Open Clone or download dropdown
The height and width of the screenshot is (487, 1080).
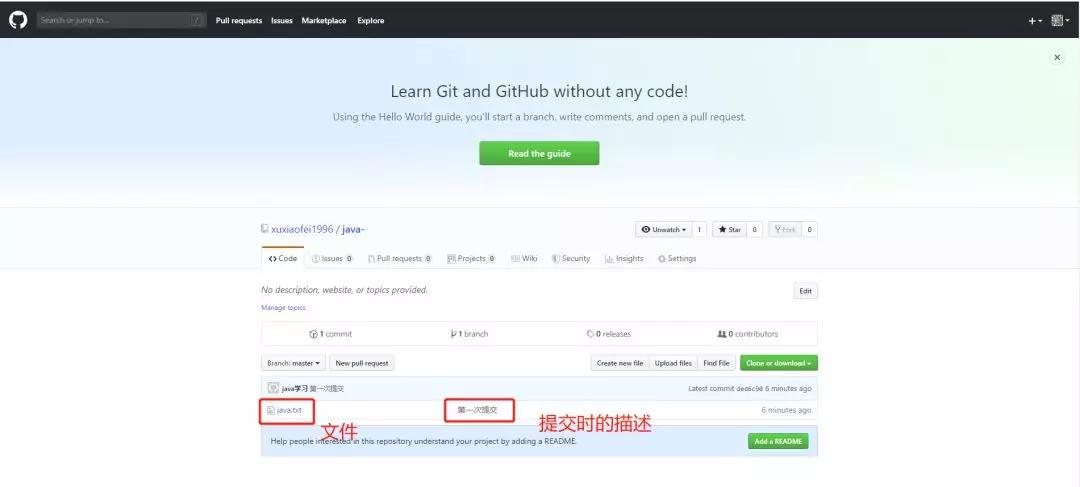pyautogui.click(x=778, y=363)
